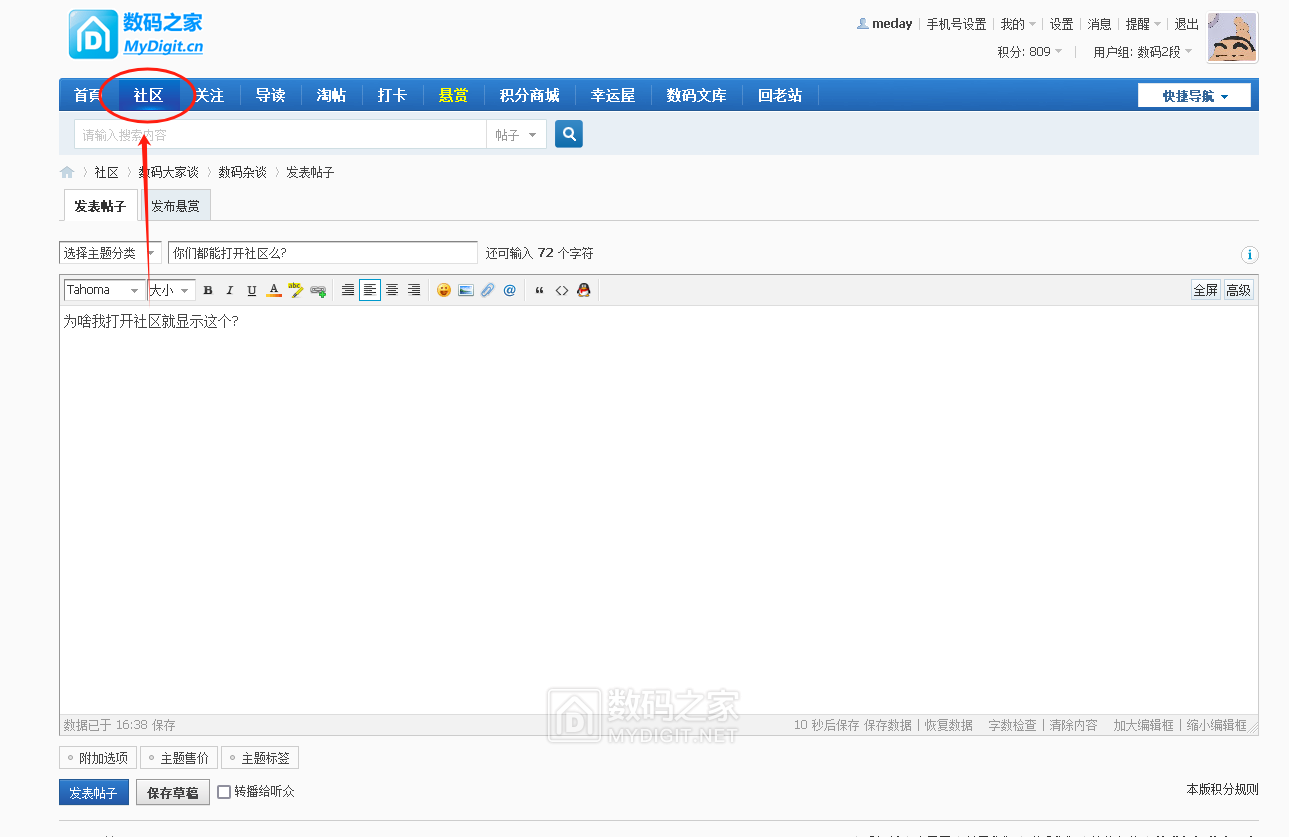
Task: Submit with the blue 发表帖子 button
Action: (x=93, y=793)
